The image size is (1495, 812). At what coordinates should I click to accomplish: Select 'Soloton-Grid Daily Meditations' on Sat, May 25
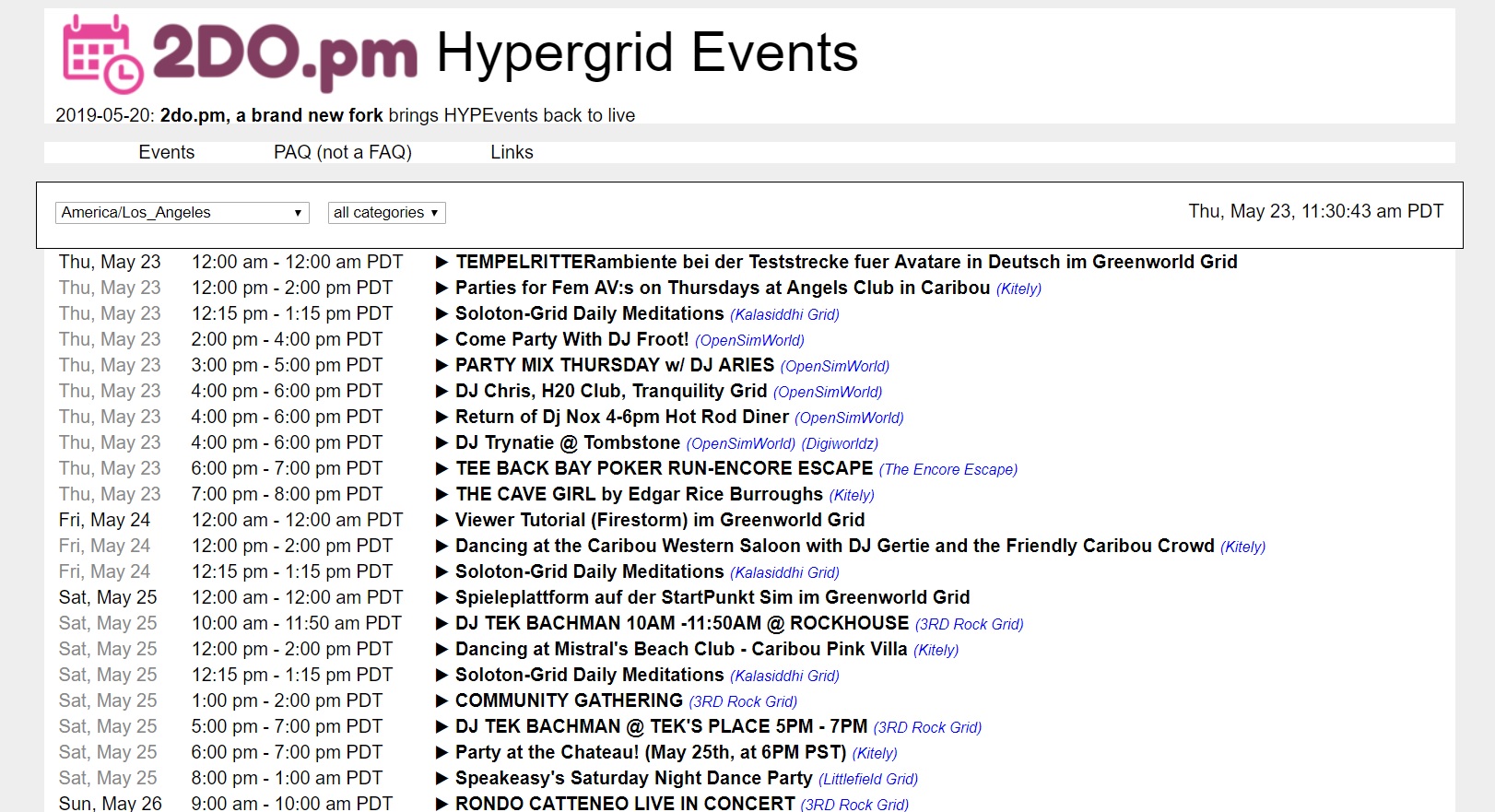590,676
